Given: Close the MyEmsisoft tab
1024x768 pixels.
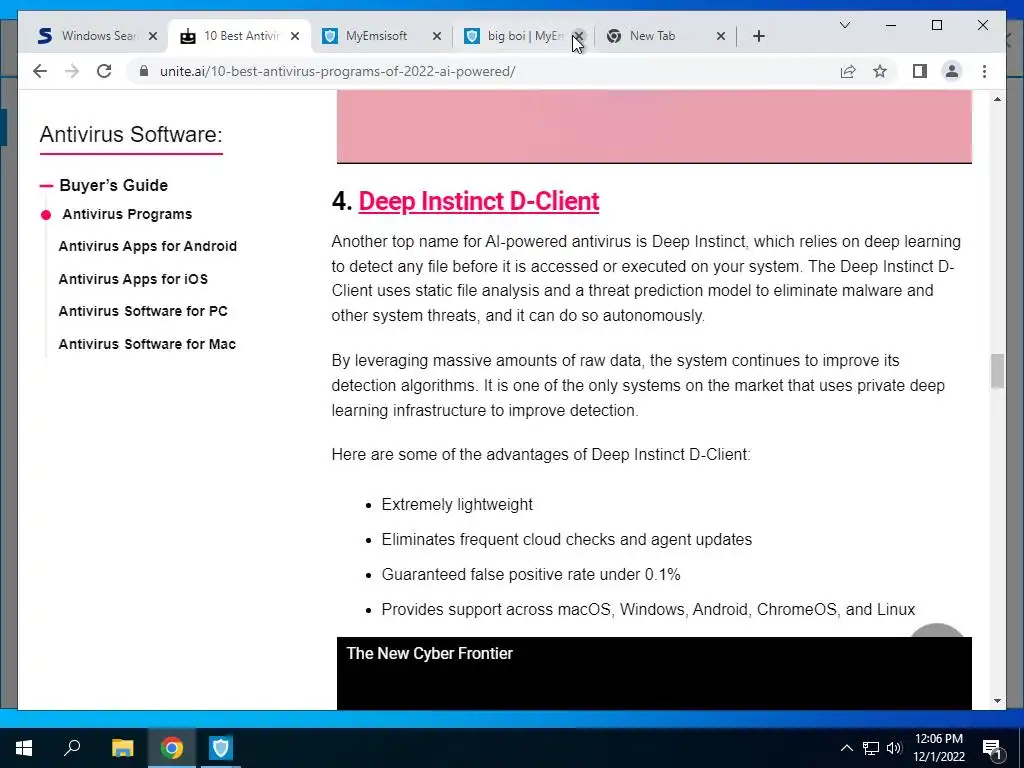Looking at the screenshot, I should tap(437, 36).
